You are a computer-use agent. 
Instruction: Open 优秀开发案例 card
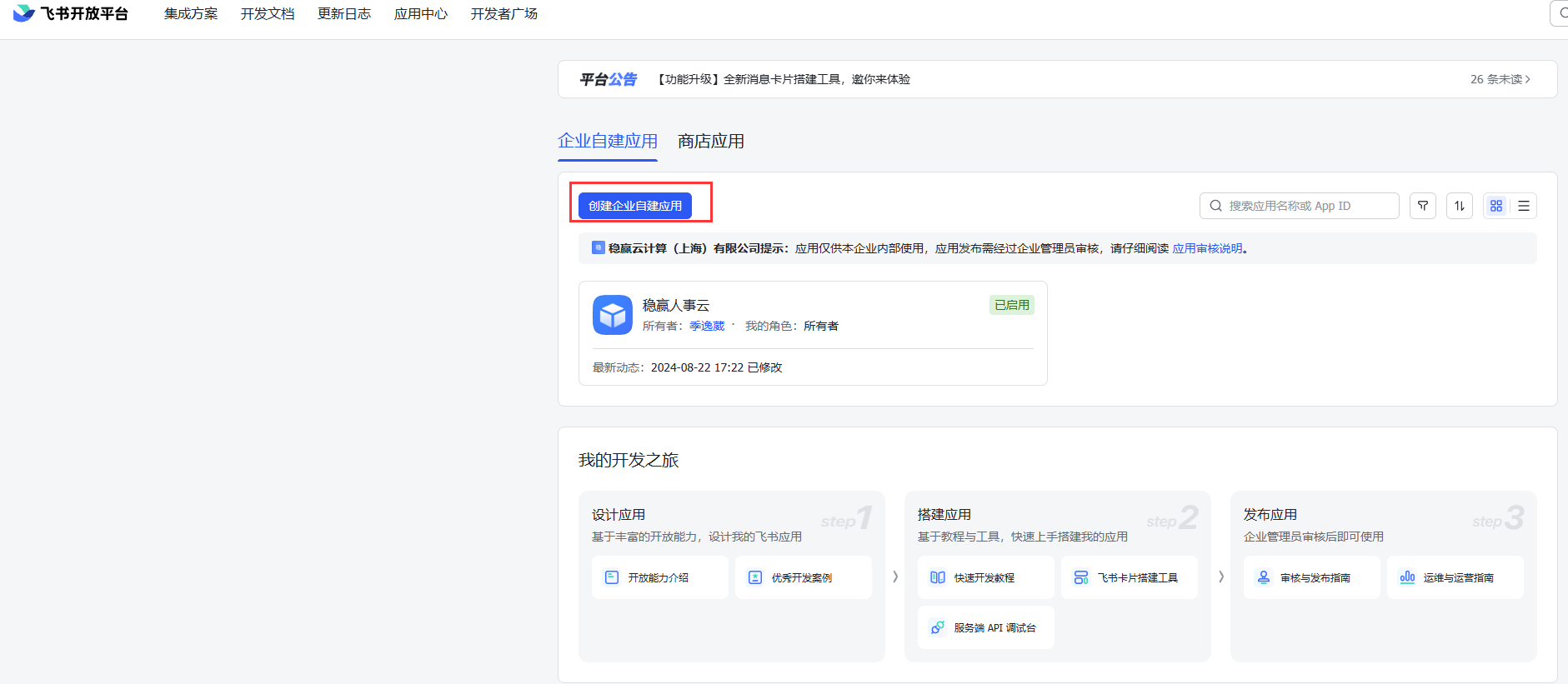[804, 577]
